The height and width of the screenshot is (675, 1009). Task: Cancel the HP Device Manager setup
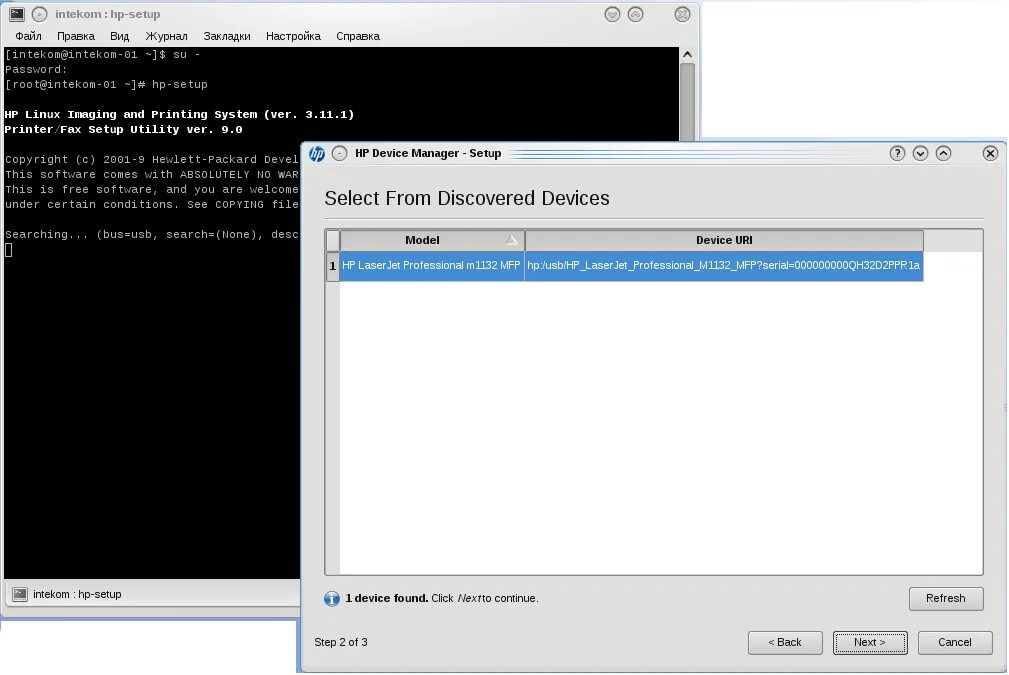coord(955,642)
